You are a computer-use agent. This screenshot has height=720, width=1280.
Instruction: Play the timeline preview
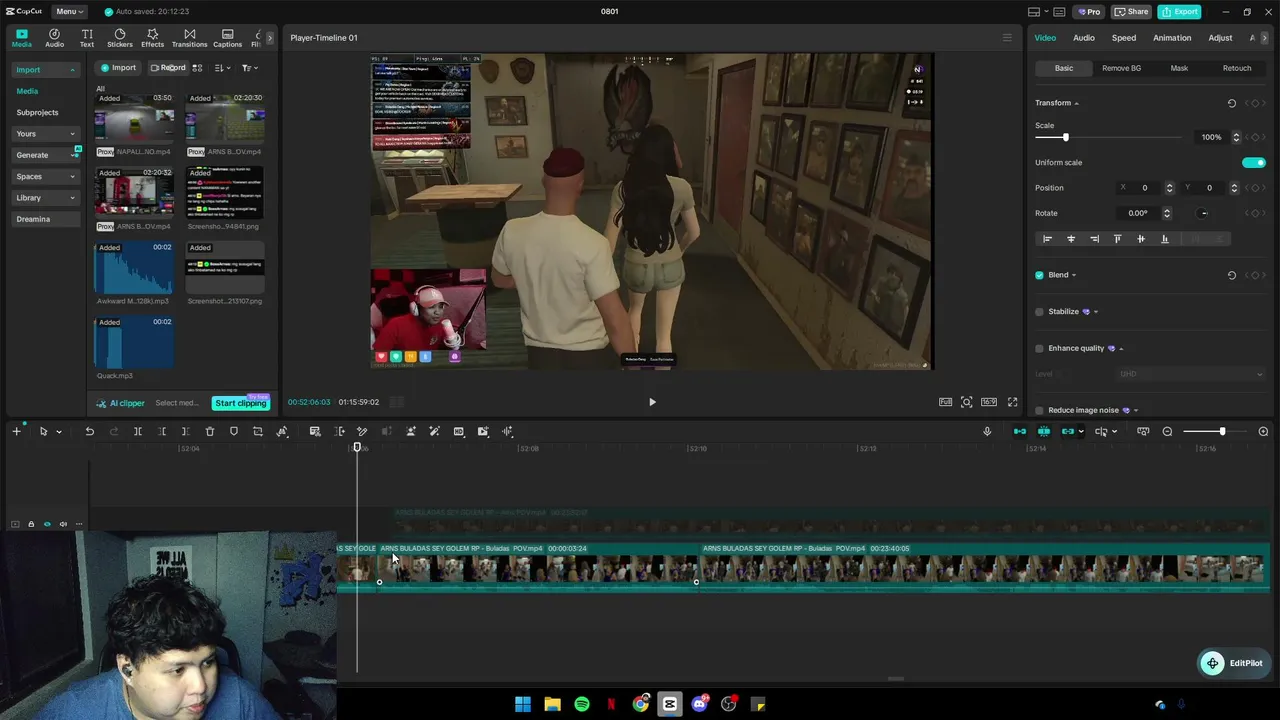click(652, 402)
